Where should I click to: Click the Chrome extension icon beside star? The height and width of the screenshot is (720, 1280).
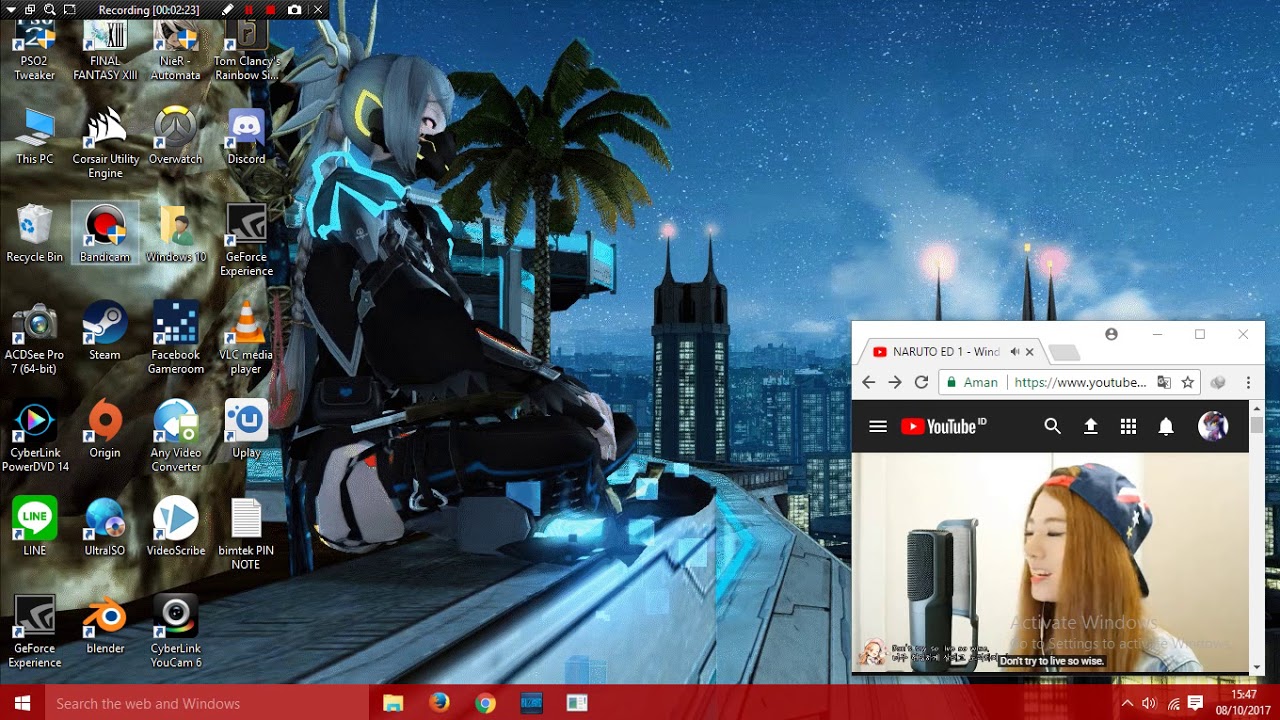coord(1218,382)
